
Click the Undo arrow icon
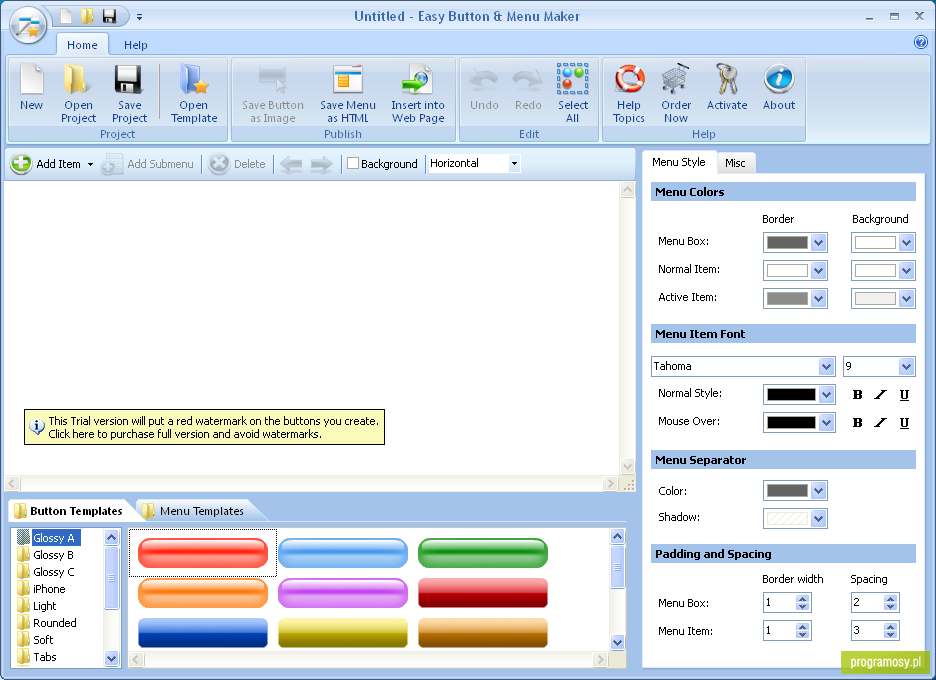[x=484, y=80]
